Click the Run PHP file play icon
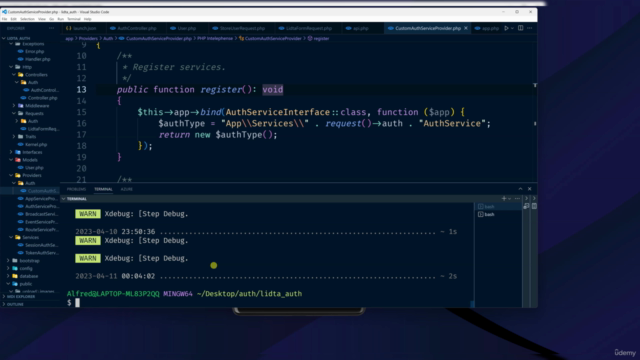This screenshot has width=640, height=360. pos(506,28)
